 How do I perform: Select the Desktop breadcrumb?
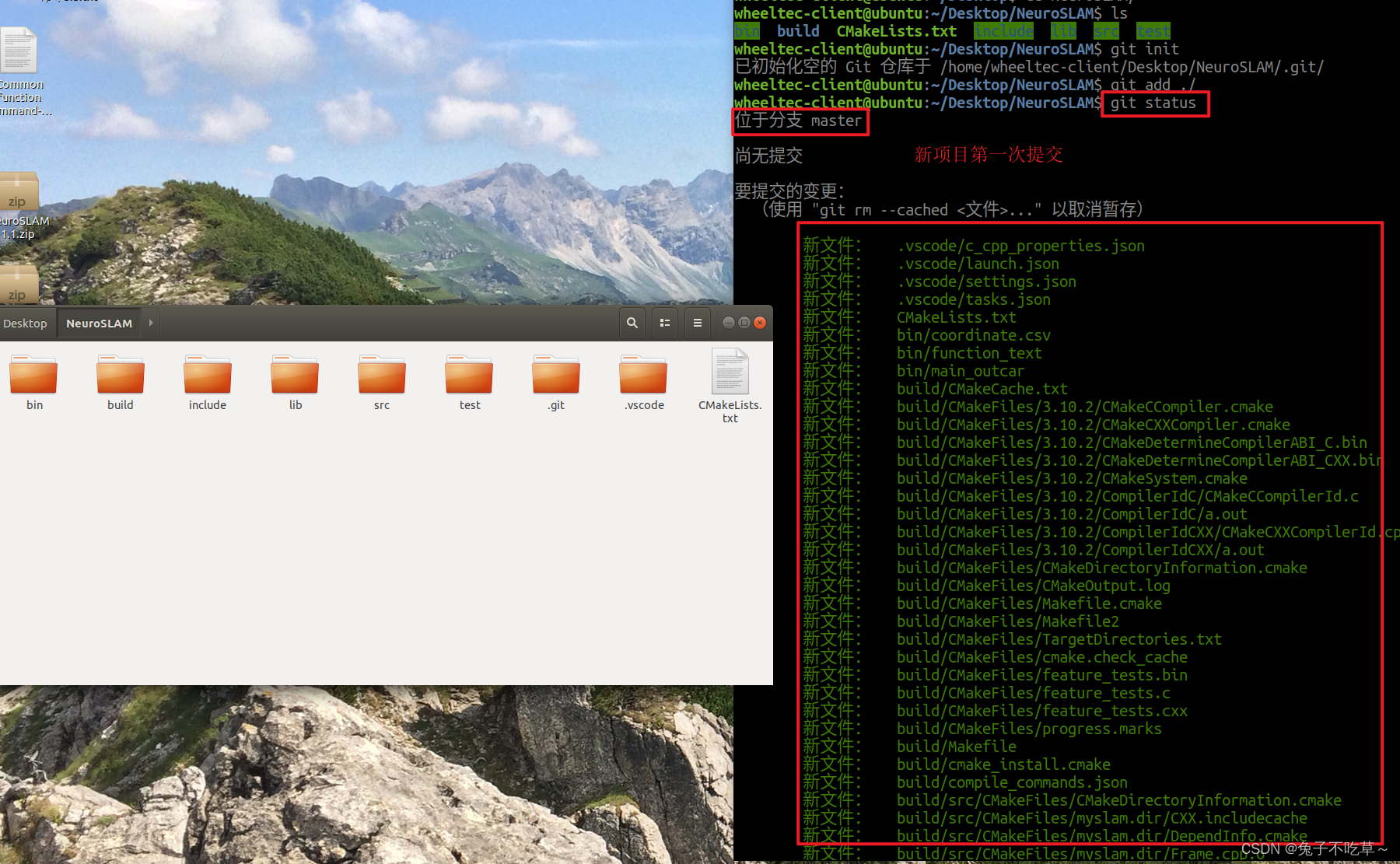pyautogui.click(x=25, y=322)
